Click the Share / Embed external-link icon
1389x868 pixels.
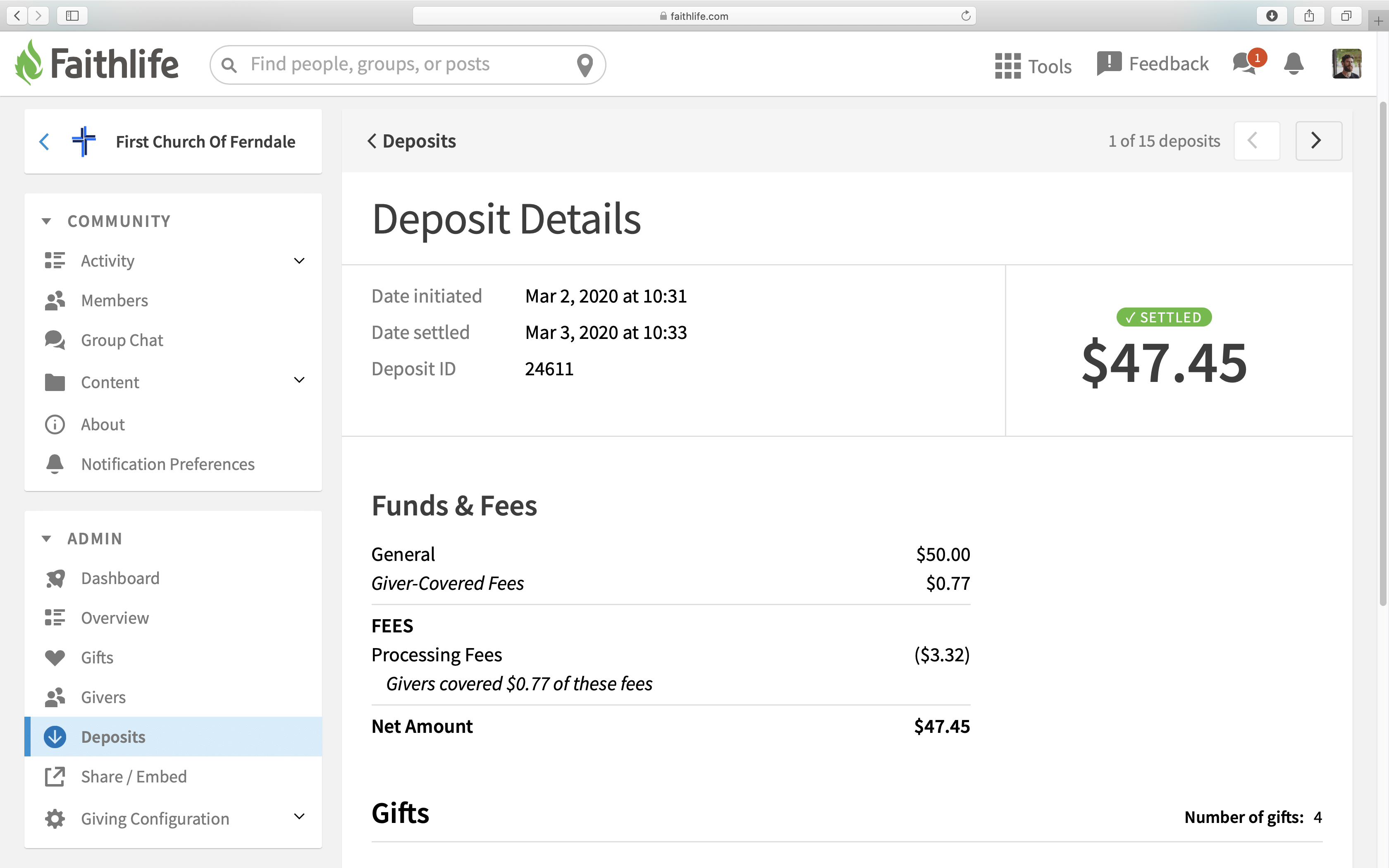pos(55,777)
